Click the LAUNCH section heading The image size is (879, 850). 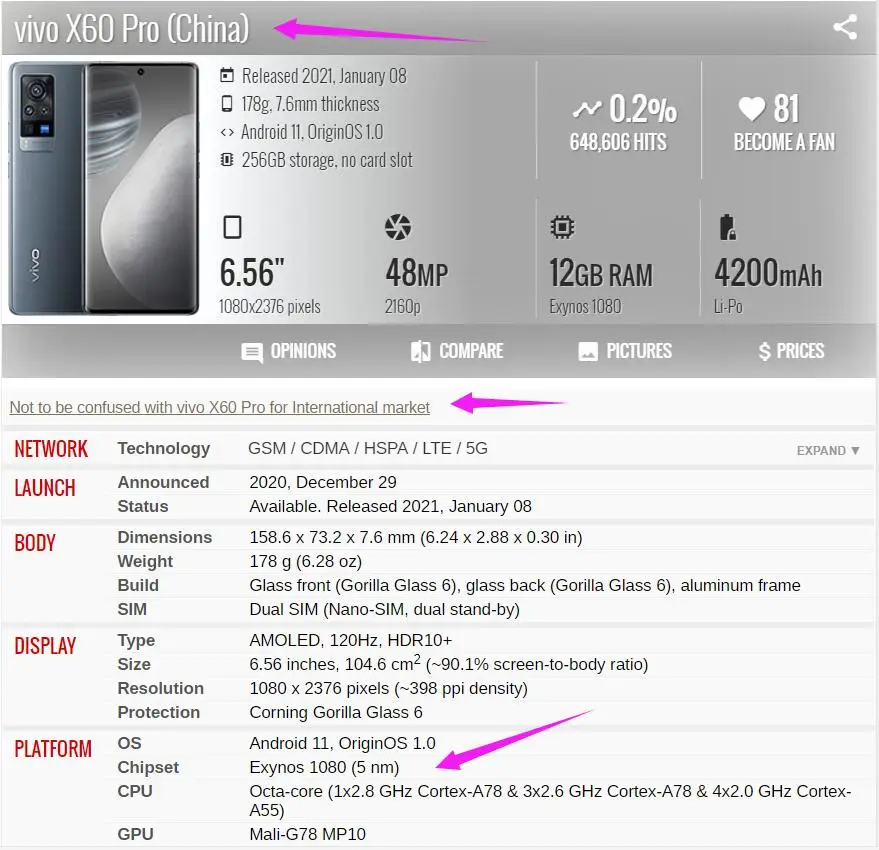(x=45, y=488)
